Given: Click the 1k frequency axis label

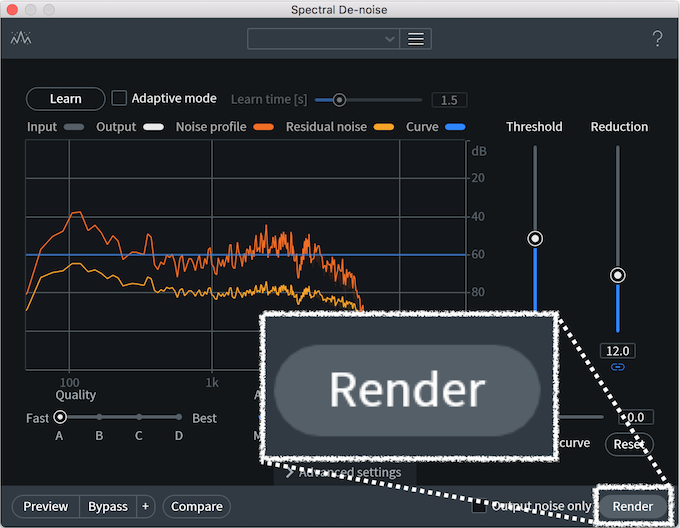Looking at the screenshot, I should 212,382.
